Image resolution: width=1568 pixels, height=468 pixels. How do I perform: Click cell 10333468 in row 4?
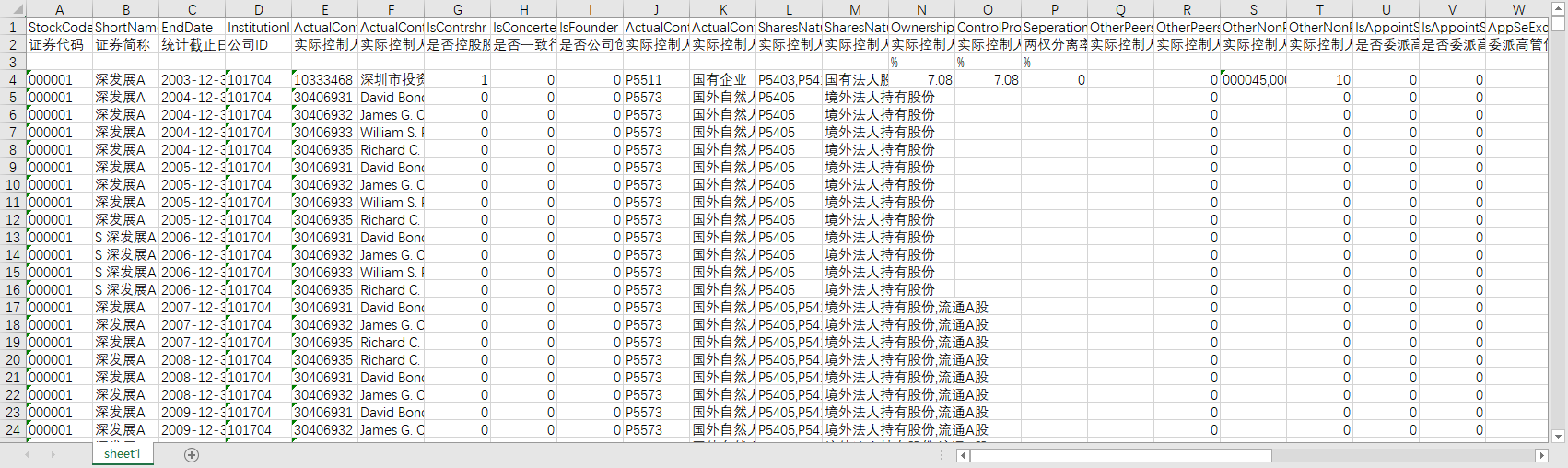coord(325,80)
